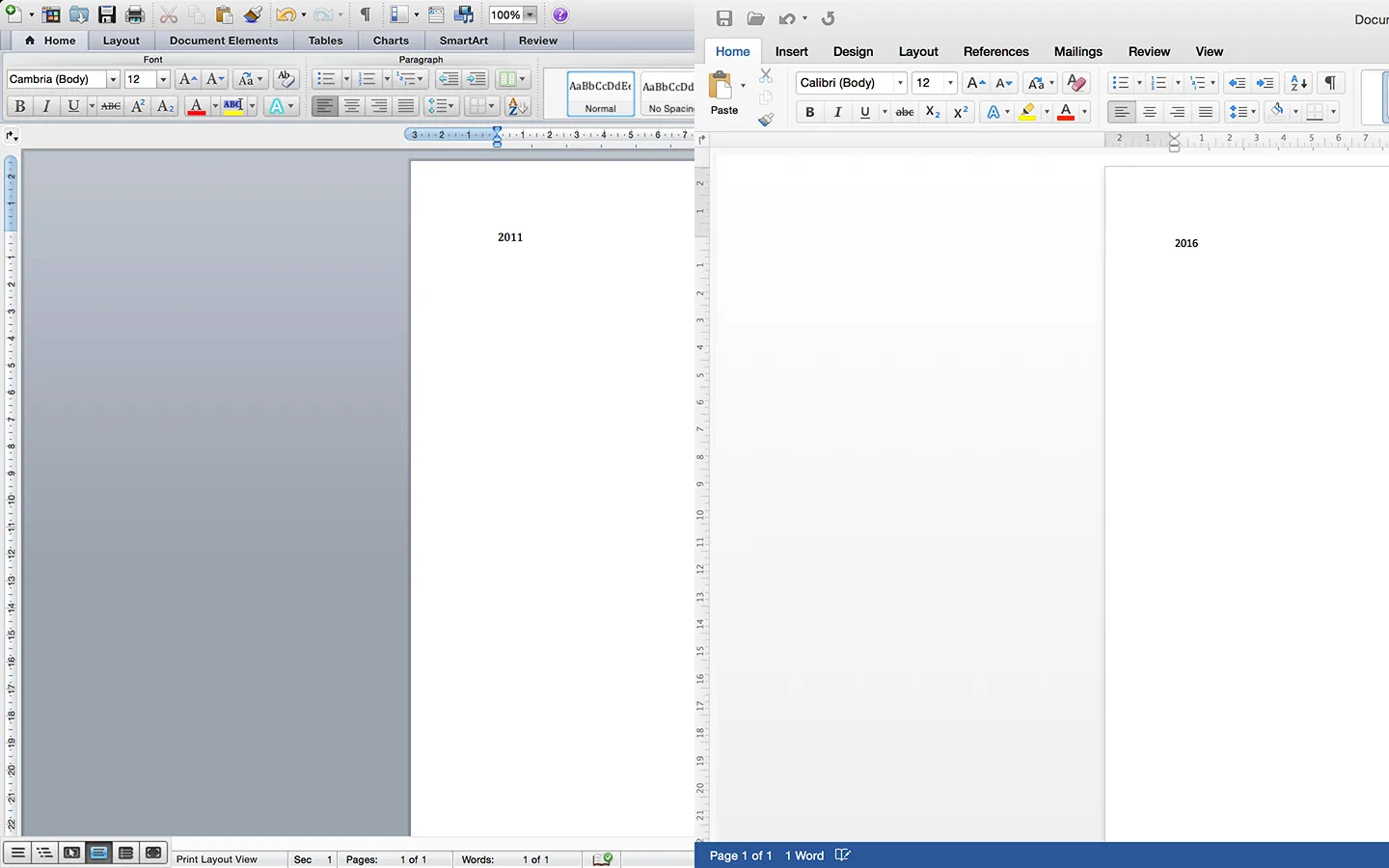
Task: Toggle Italic in the Cambria ribbon
Action: click(x=45, y=106)
